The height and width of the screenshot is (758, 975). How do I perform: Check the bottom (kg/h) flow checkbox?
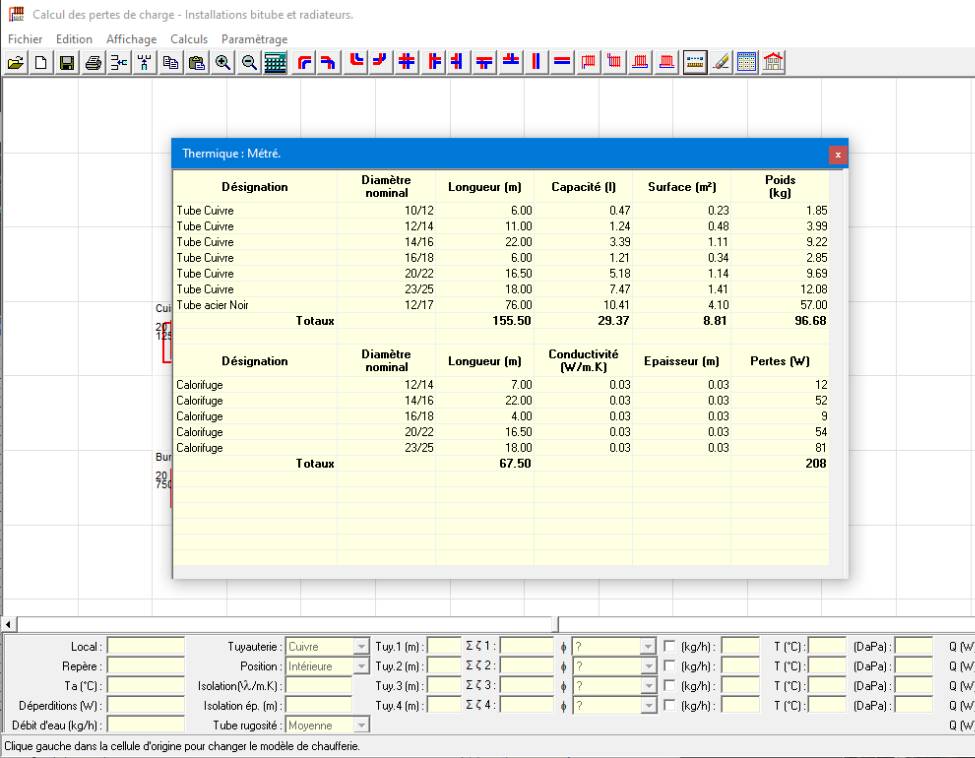(x=668, y=703)
